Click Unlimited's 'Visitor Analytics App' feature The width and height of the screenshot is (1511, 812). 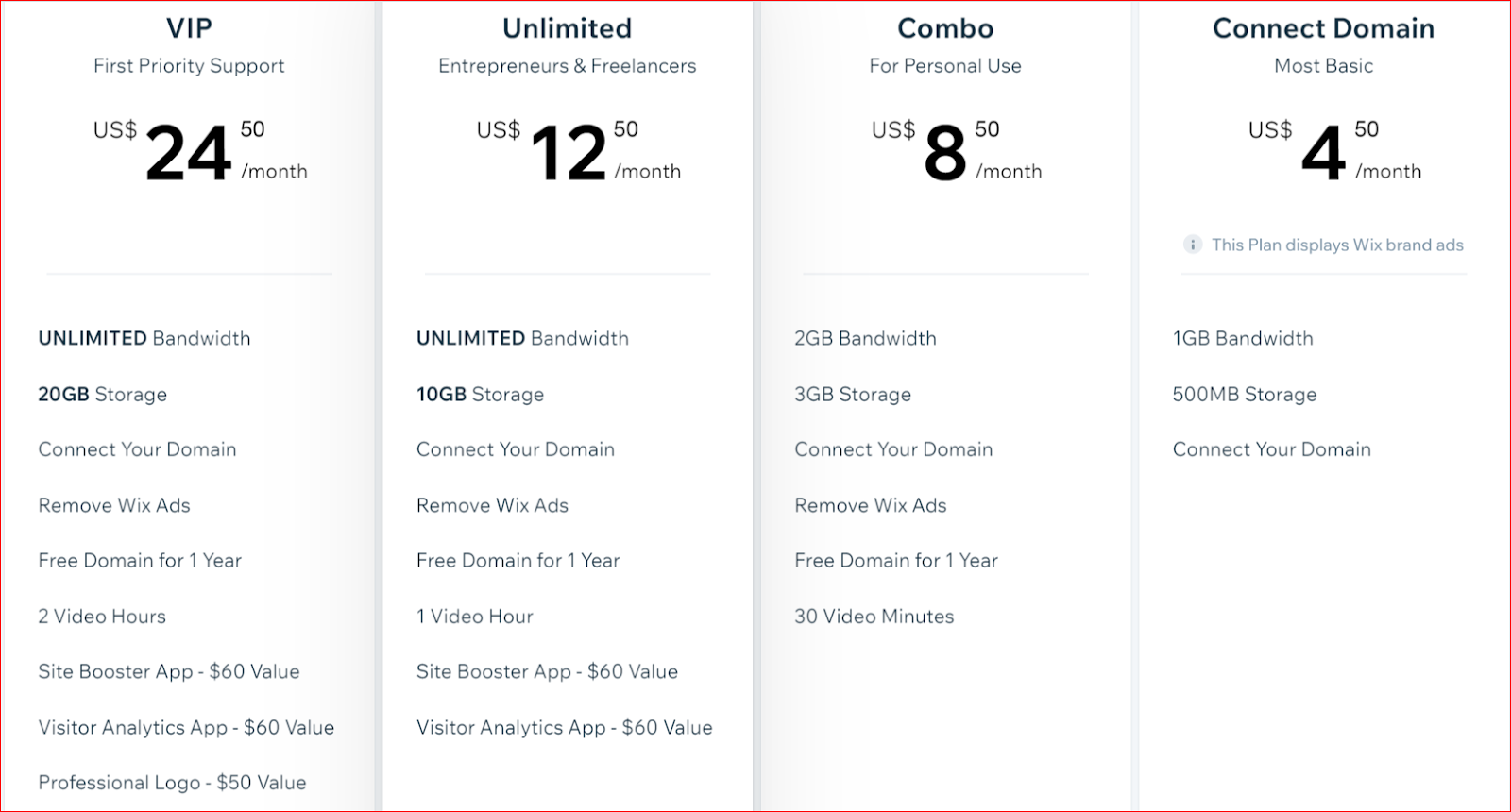565,727
